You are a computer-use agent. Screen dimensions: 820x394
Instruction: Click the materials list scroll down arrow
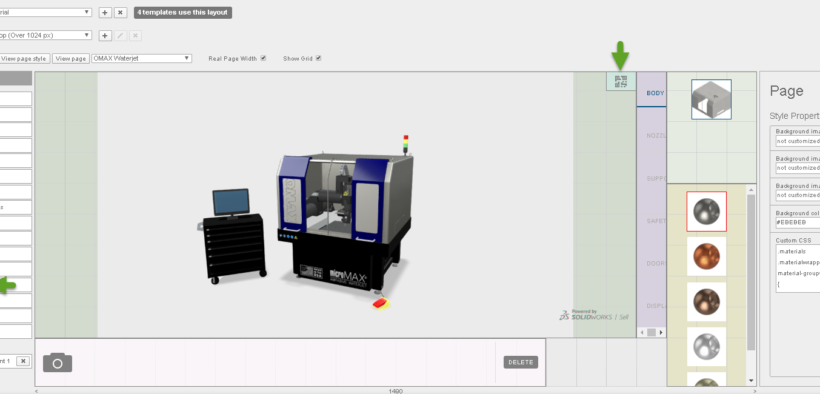pyautogui.click(x=751, y=381)
